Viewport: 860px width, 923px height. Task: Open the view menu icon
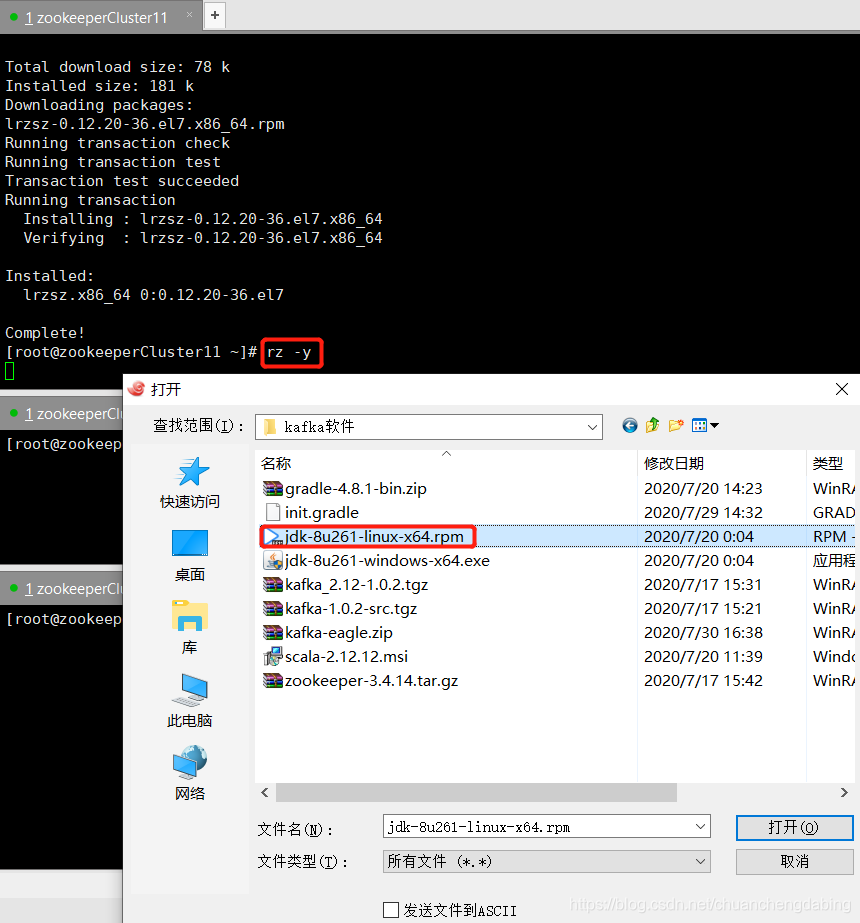pos(705,426)
